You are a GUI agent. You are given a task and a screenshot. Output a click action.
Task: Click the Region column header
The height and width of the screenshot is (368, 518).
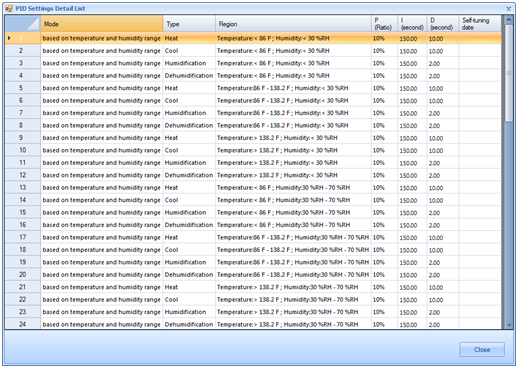(x=293, y=24)
